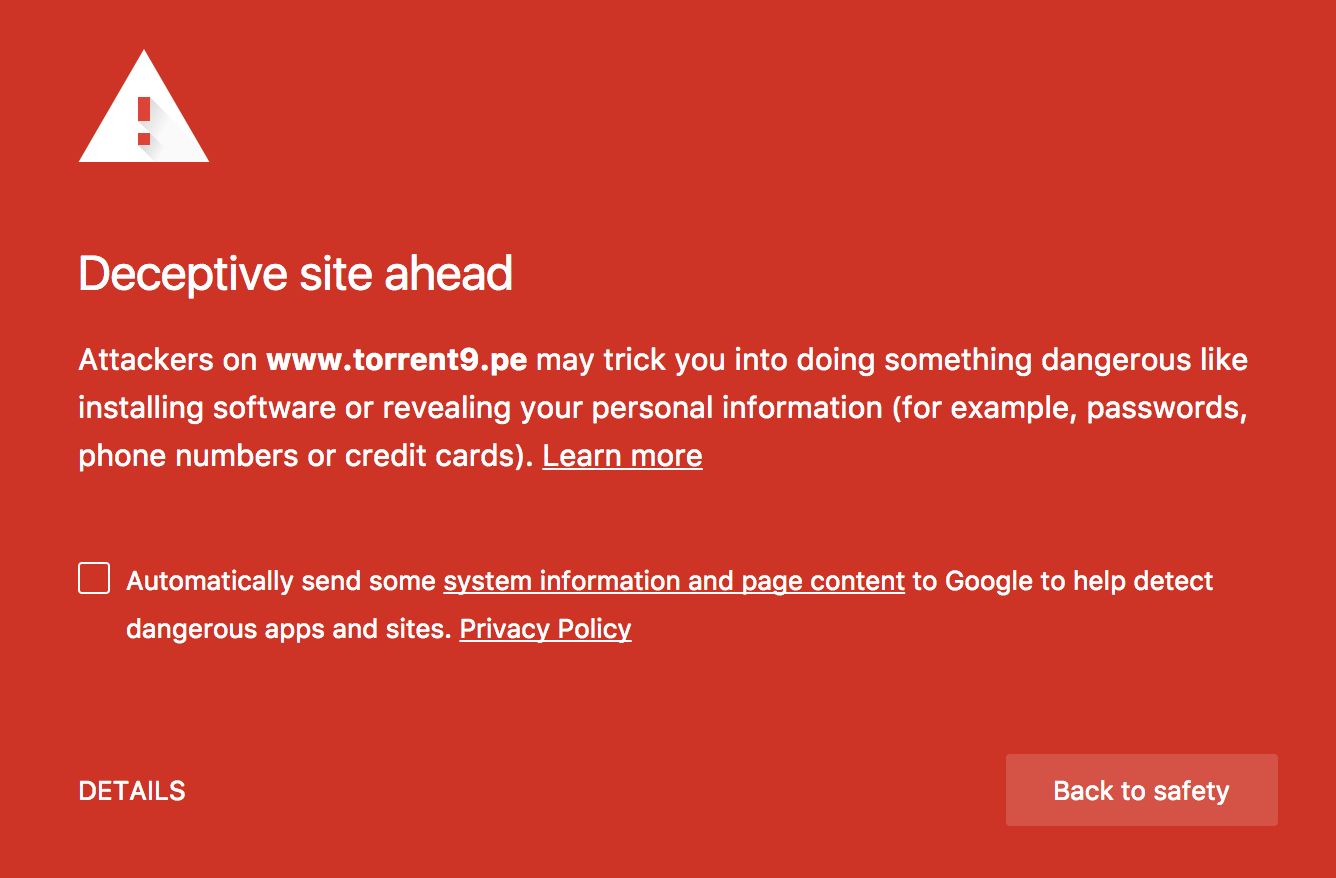
Task: Open the Privacy Policy link
Action: pyautogui.click(x=545, y=629)
